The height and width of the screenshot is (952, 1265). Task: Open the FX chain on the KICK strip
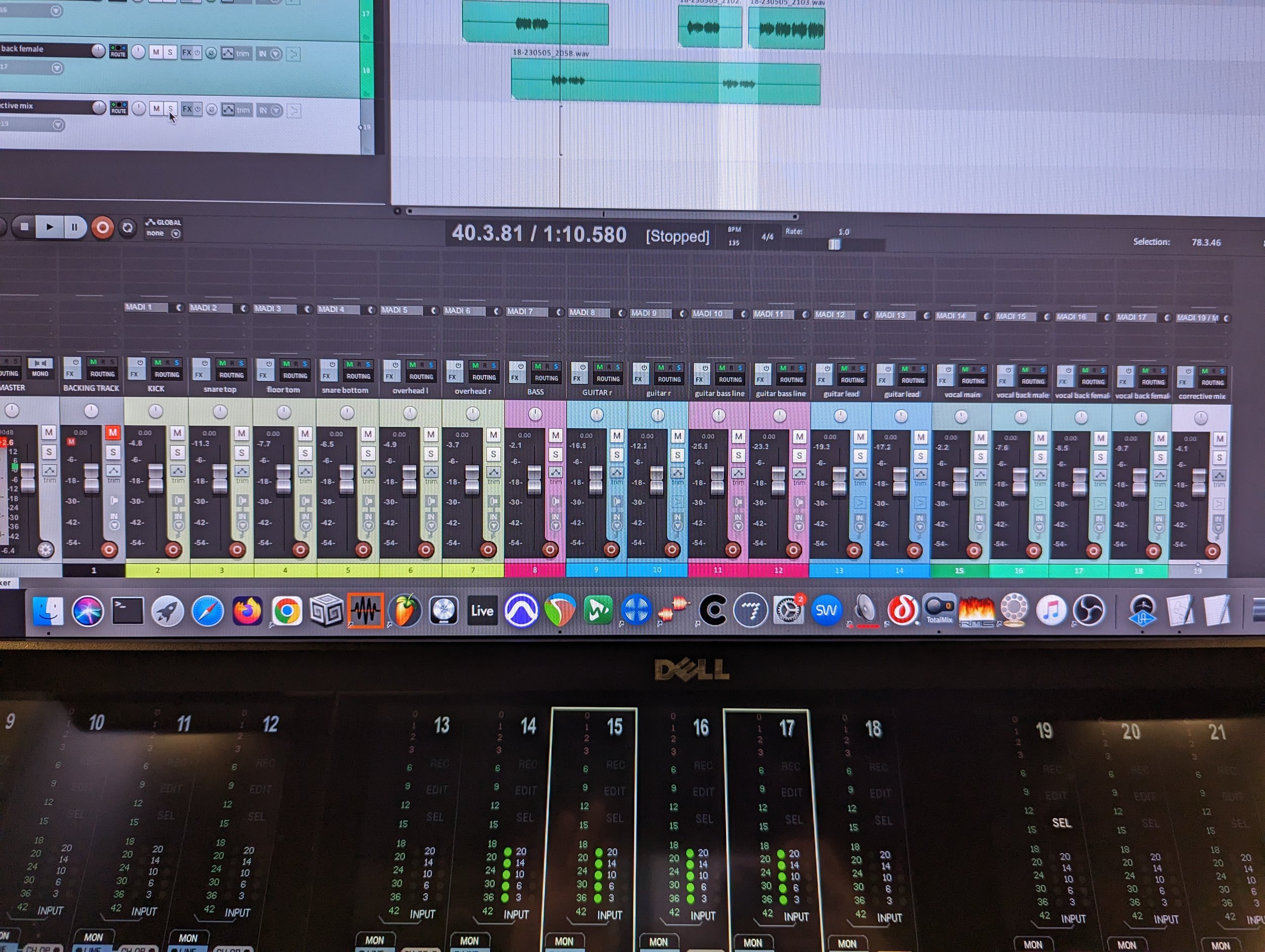(x=135, y=374)
